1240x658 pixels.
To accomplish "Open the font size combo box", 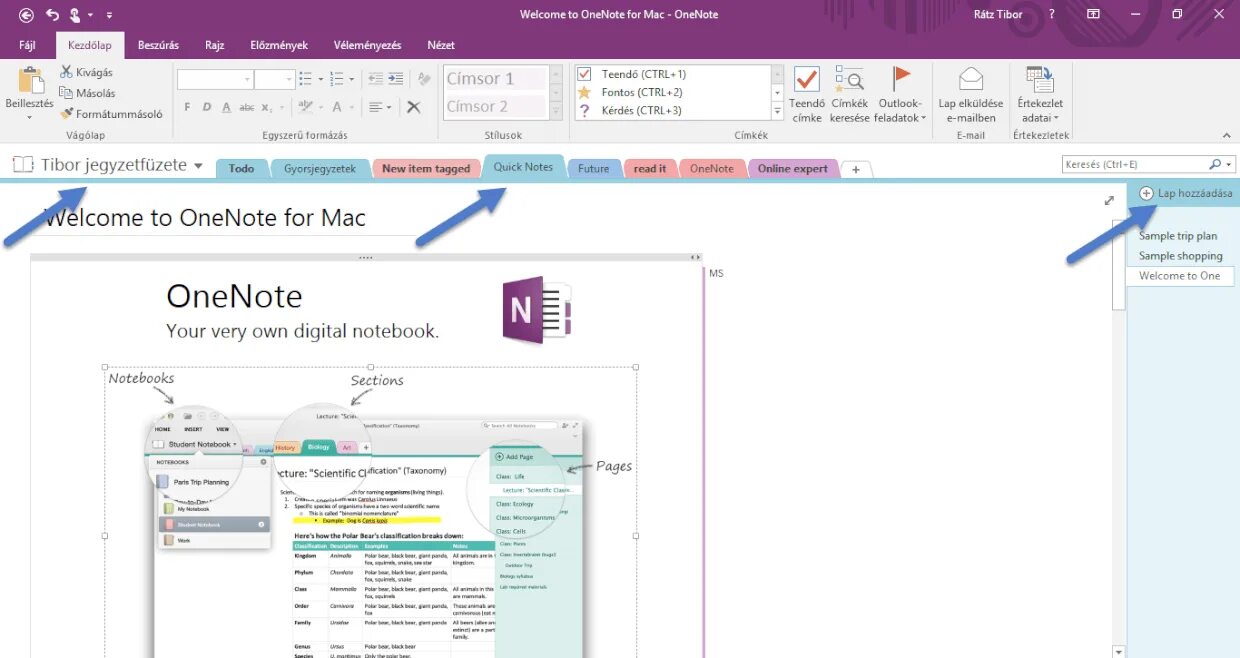I will click(275, 79).
